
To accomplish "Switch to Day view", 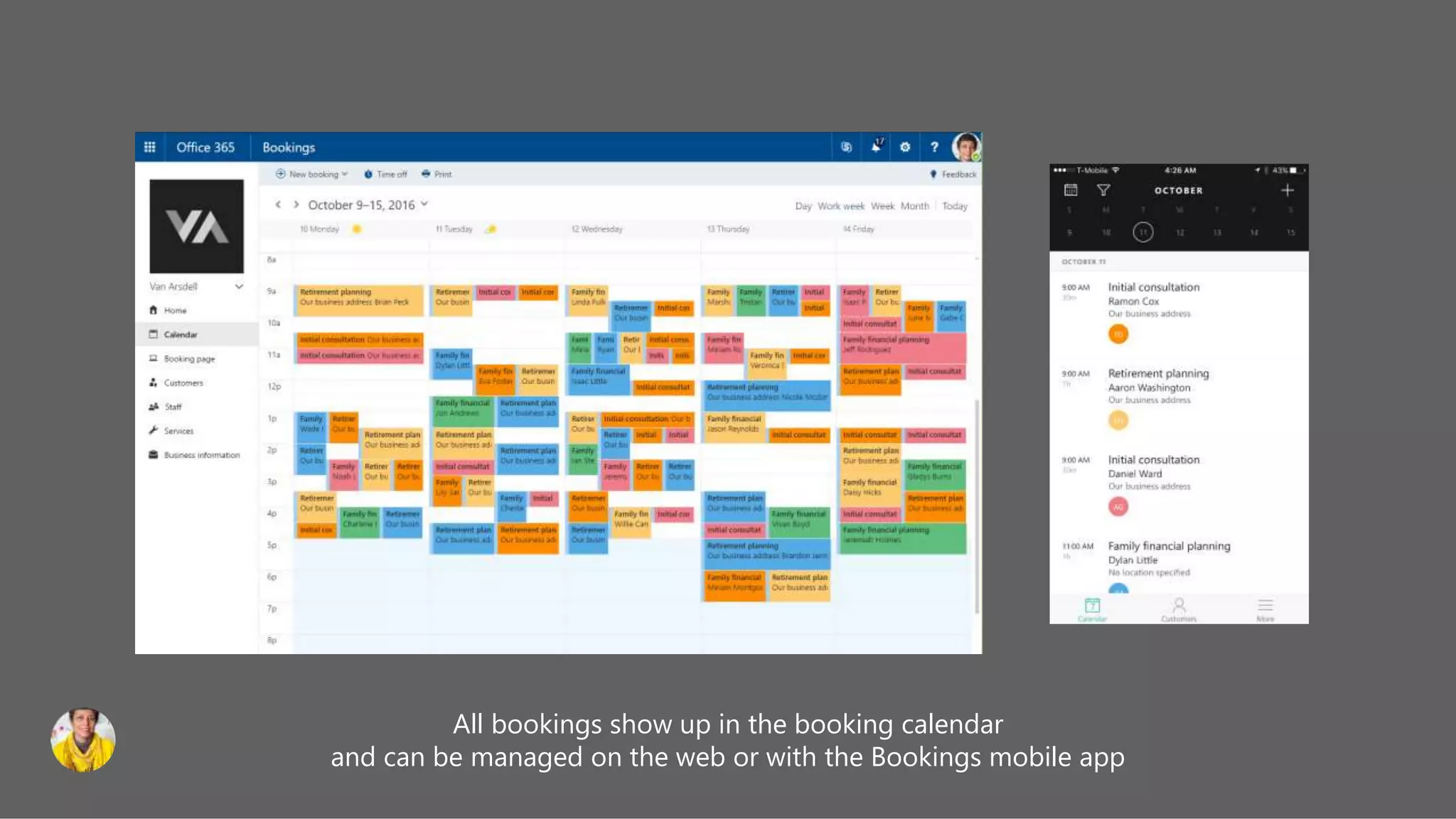I will coord(803,206).
